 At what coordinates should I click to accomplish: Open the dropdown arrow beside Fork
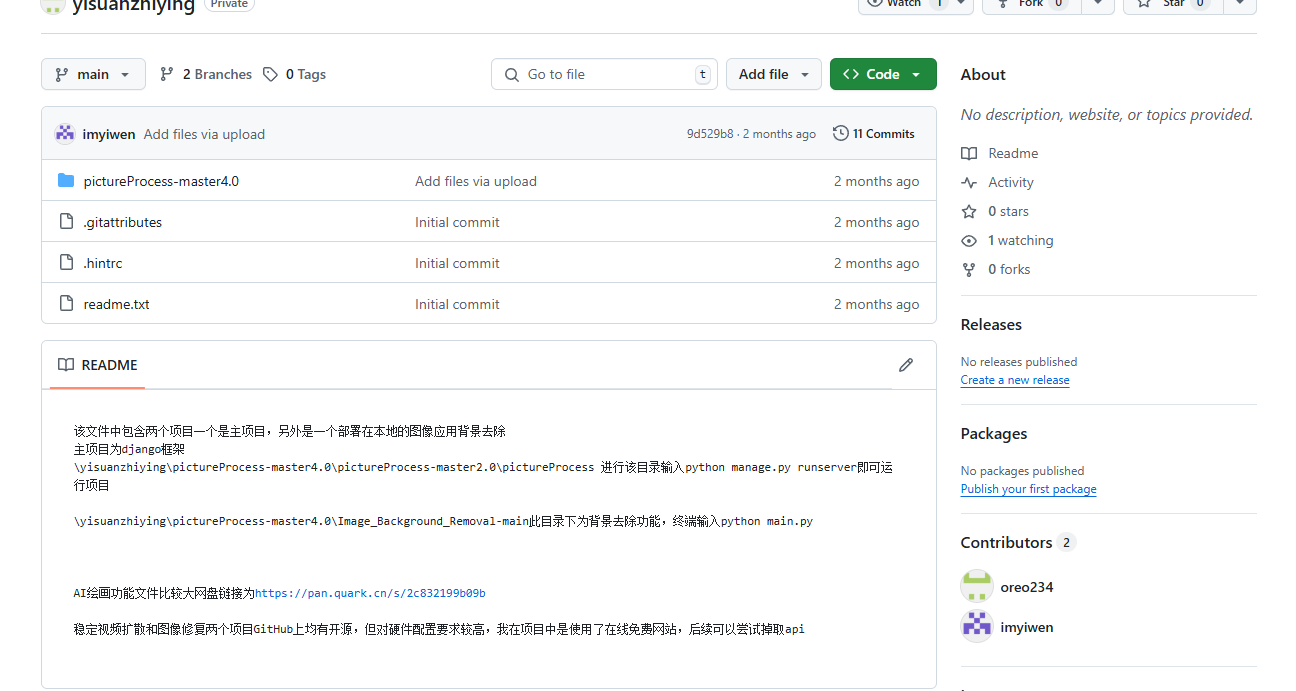(1098, 4)
